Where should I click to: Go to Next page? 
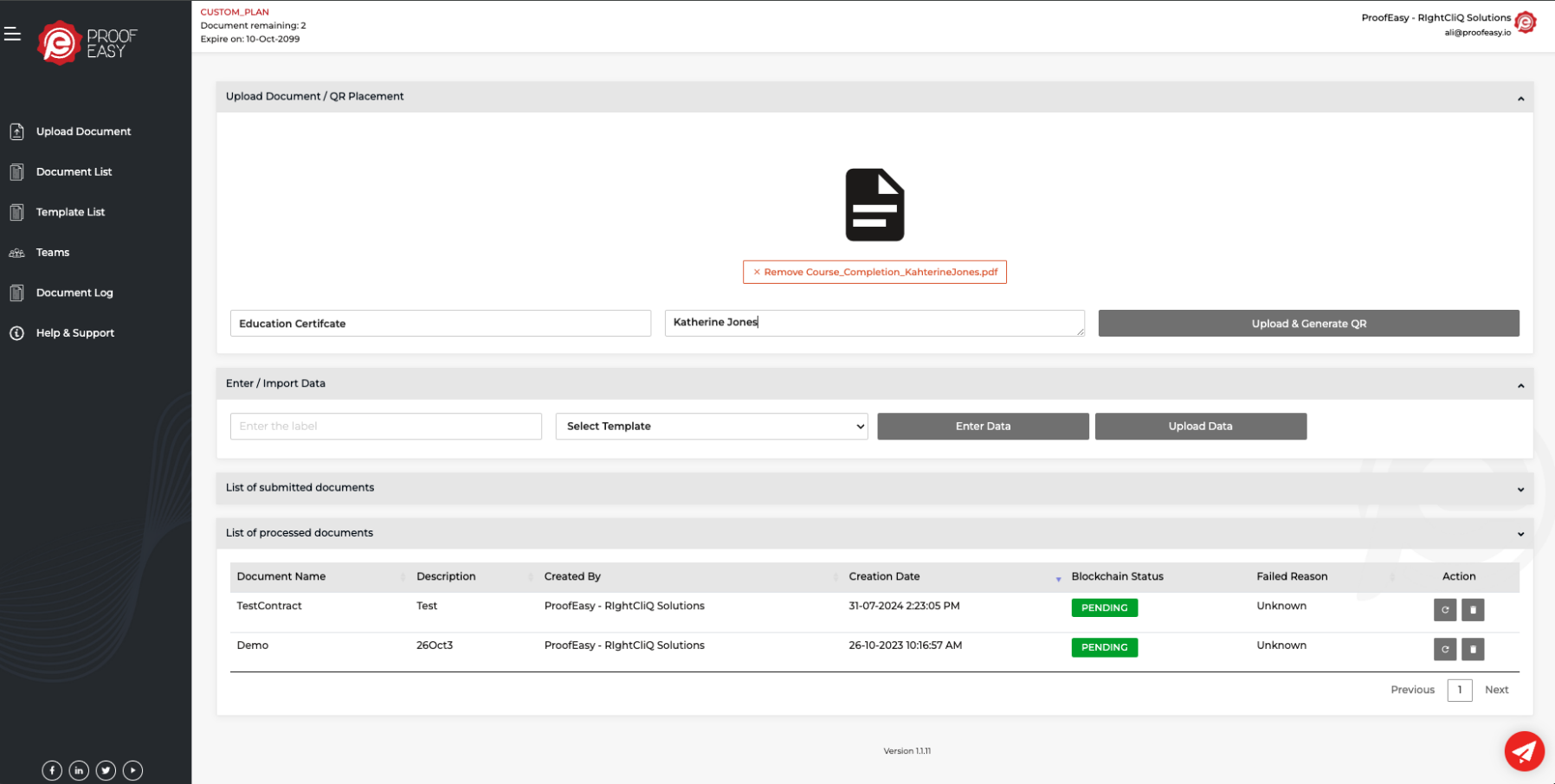click(1496, 690)
